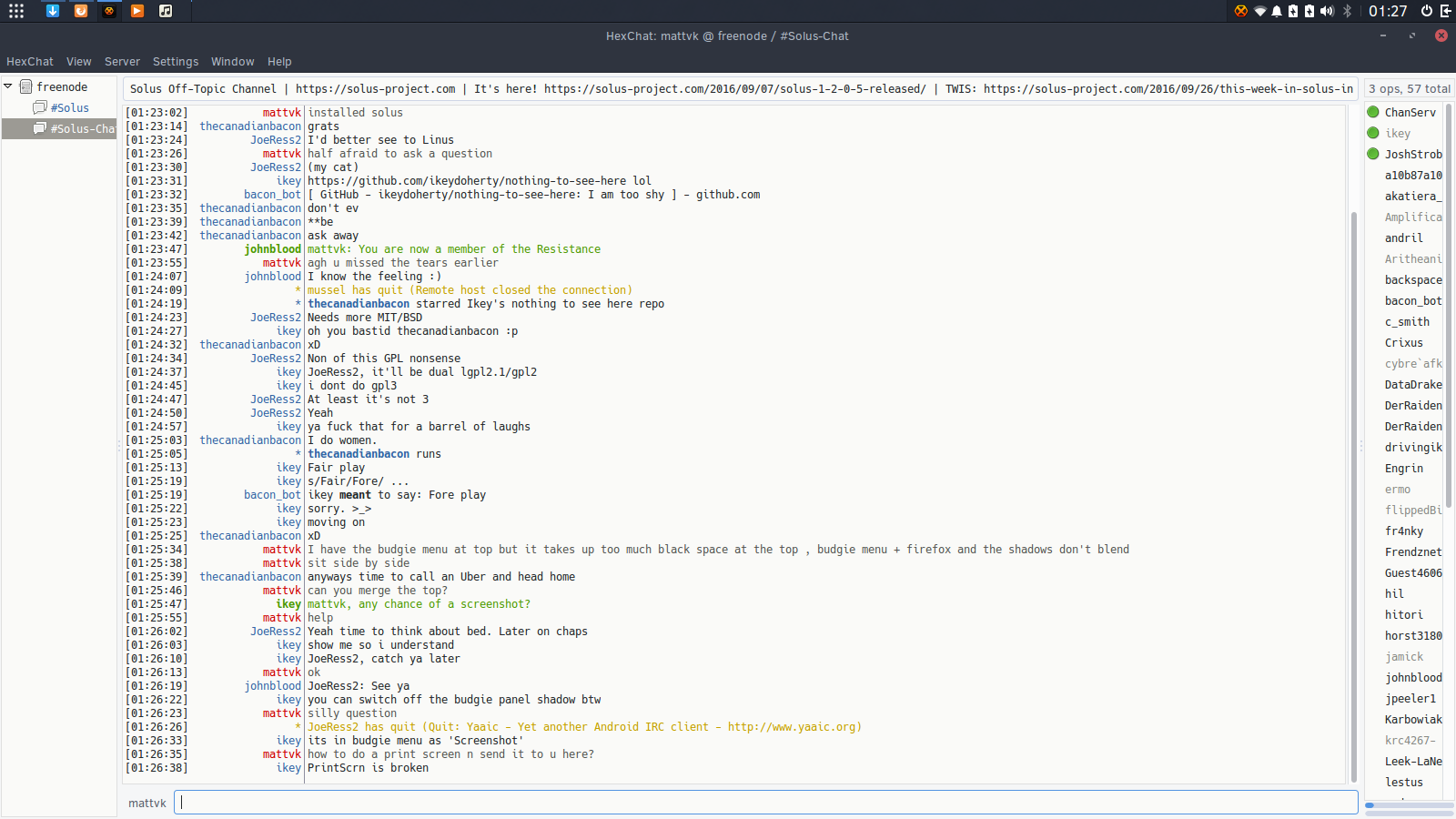
Task: Select user DataDrake in user list
Action: coord(1413,384)
